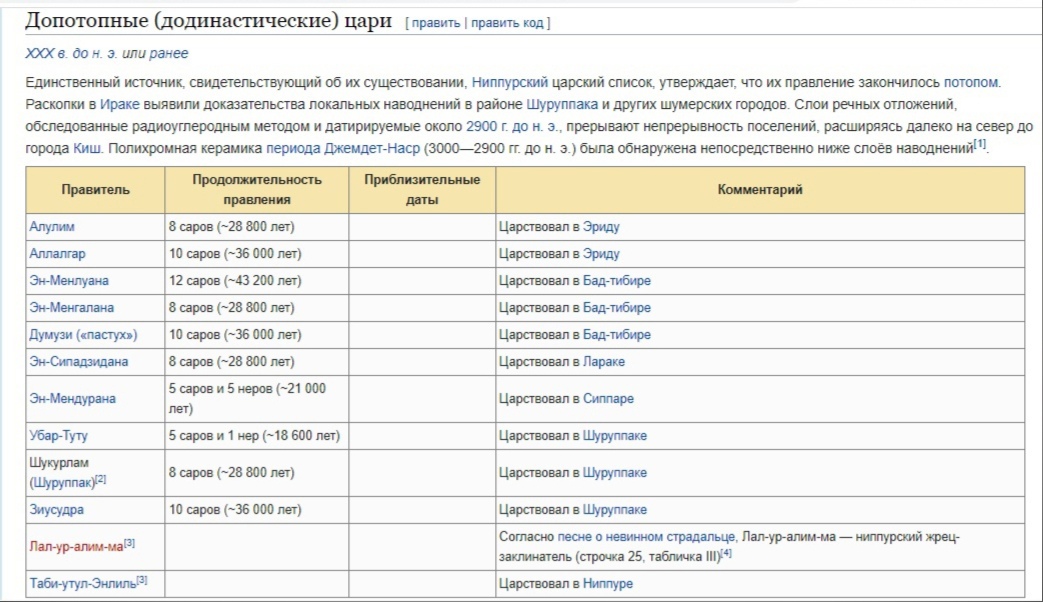
Task: Click footnote [2] next to Шуруппак
Action: [100, 479]
